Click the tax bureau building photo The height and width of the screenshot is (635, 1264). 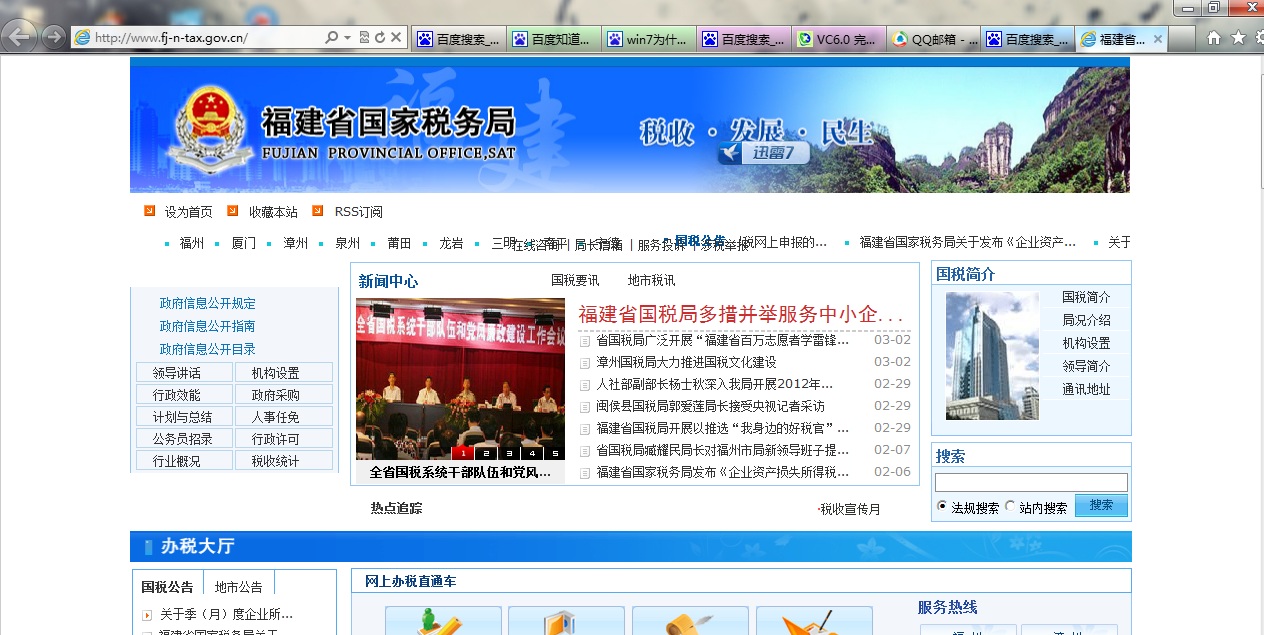pyautogui.click(x=992, y=355)
